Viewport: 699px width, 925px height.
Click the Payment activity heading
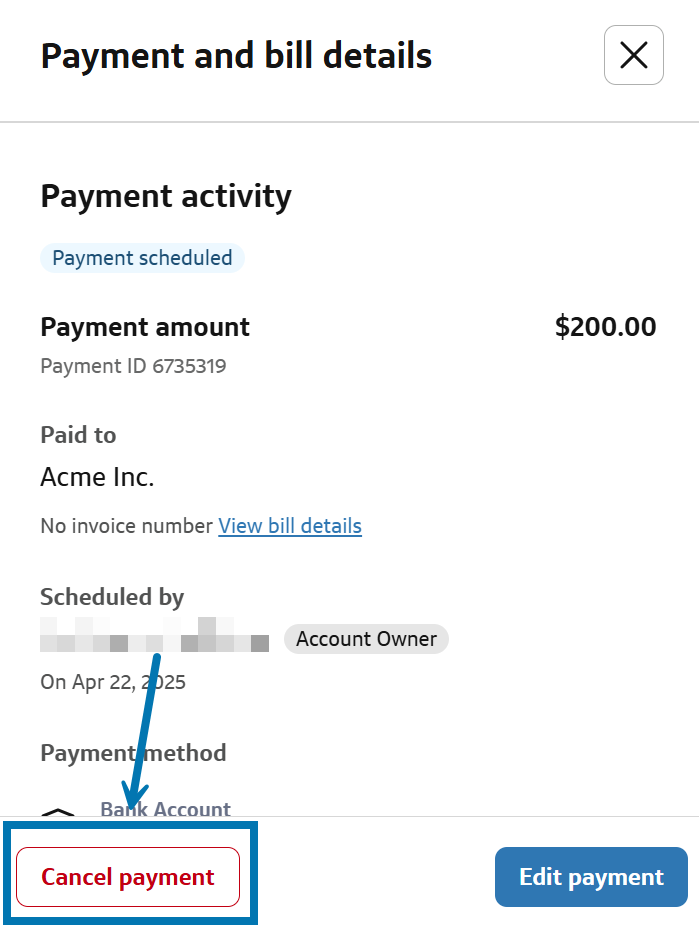pyautogui.click(x=166, y=196)
